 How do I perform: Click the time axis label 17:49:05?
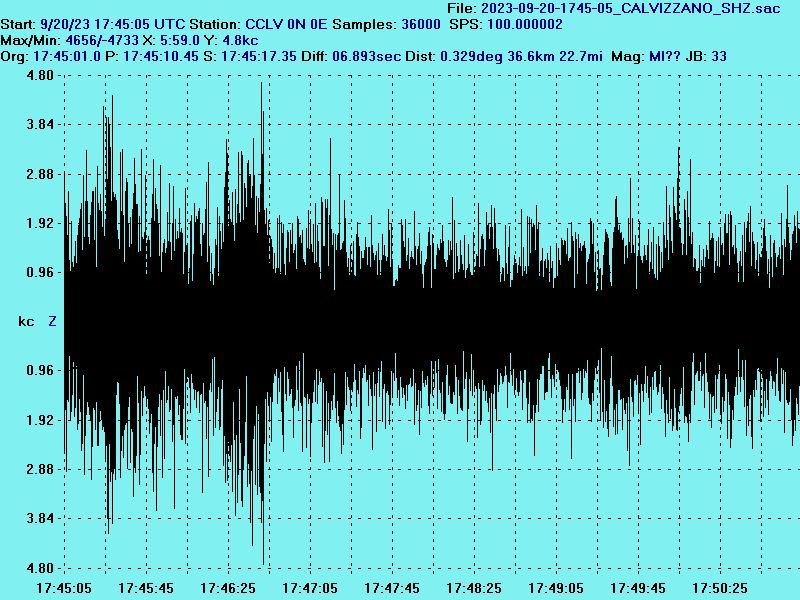(x=556, y=588)
